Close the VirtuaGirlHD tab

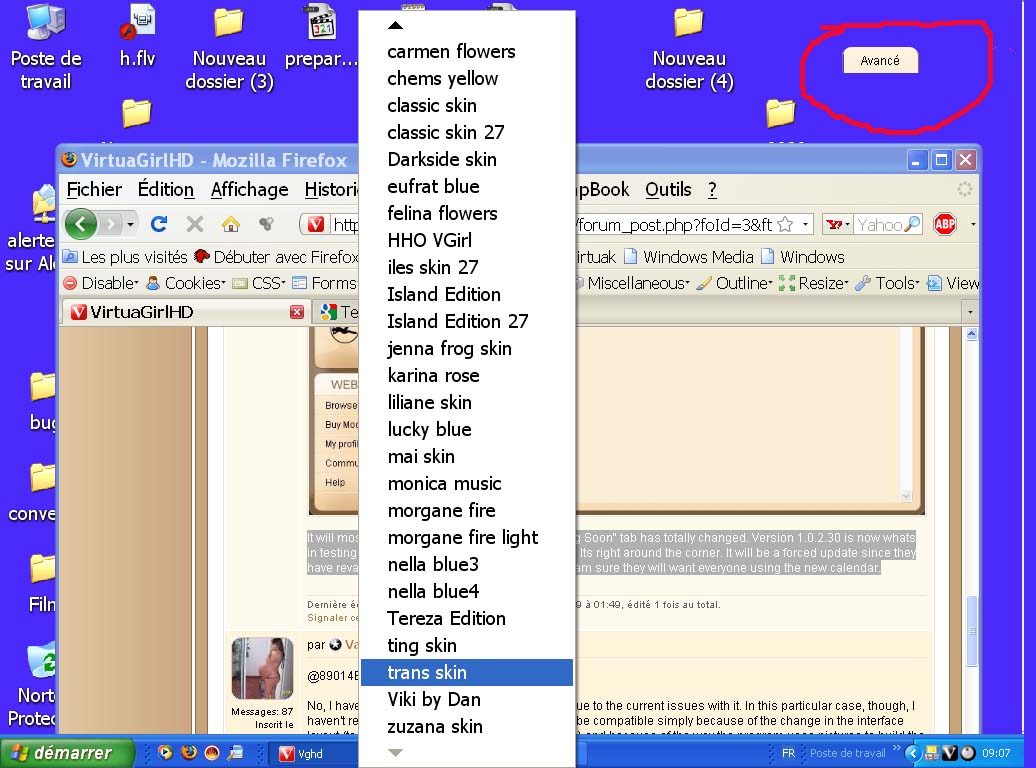point(297,312)
